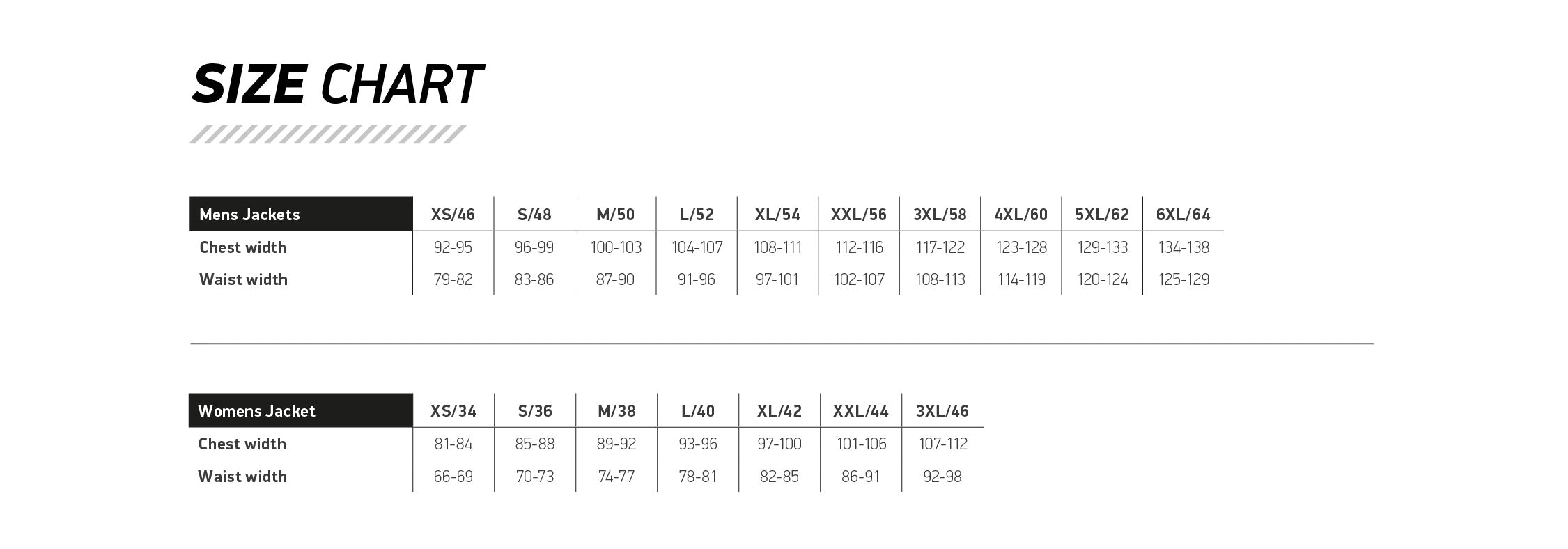The height and width of the screenshot is (549, 1568).
Task: Select mens waist value 108-113
Action: (940, 279)
